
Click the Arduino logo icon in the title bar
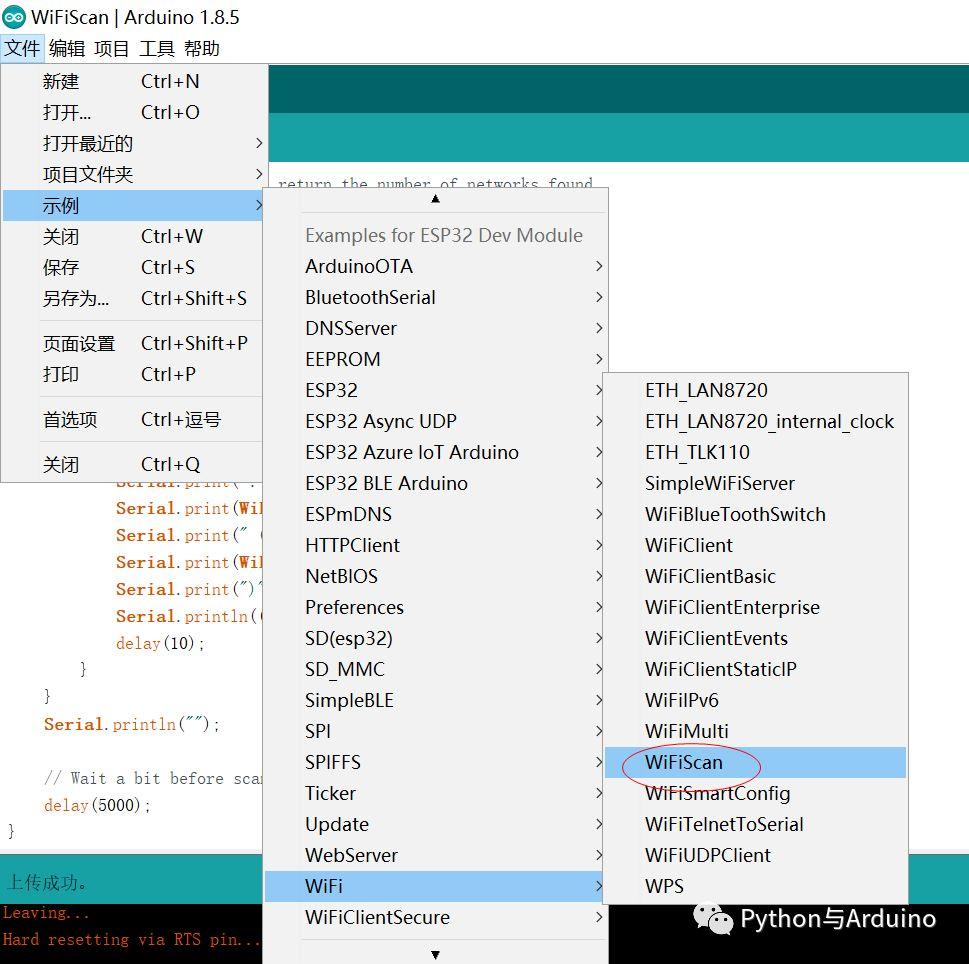(14, 17)
